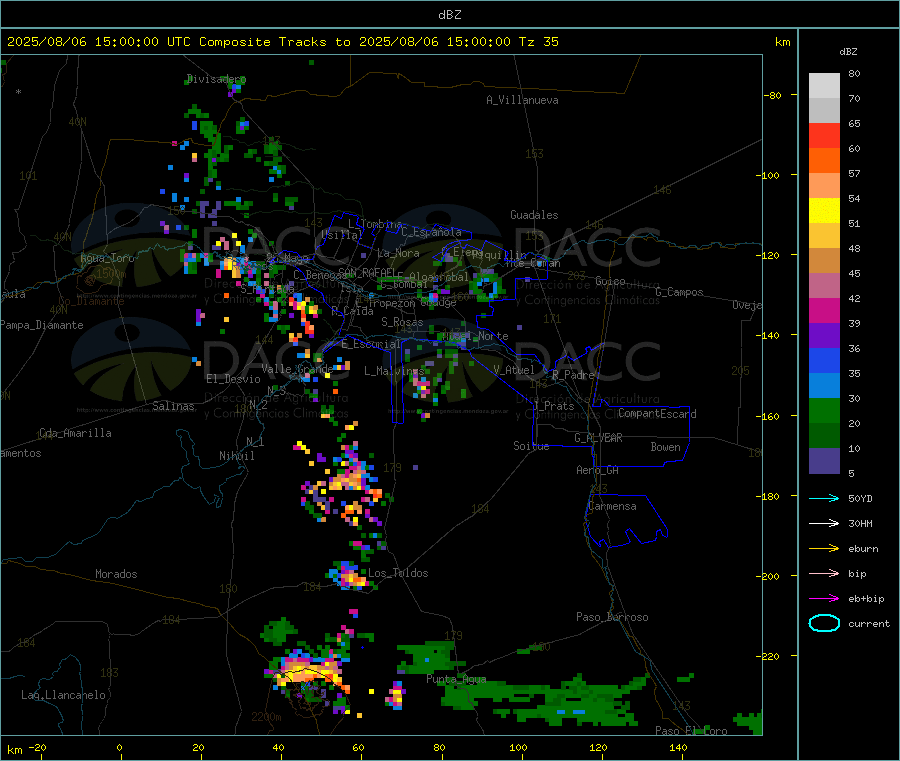
Task: Click the 'Salinas' map label
Action: tap(173, 406)
